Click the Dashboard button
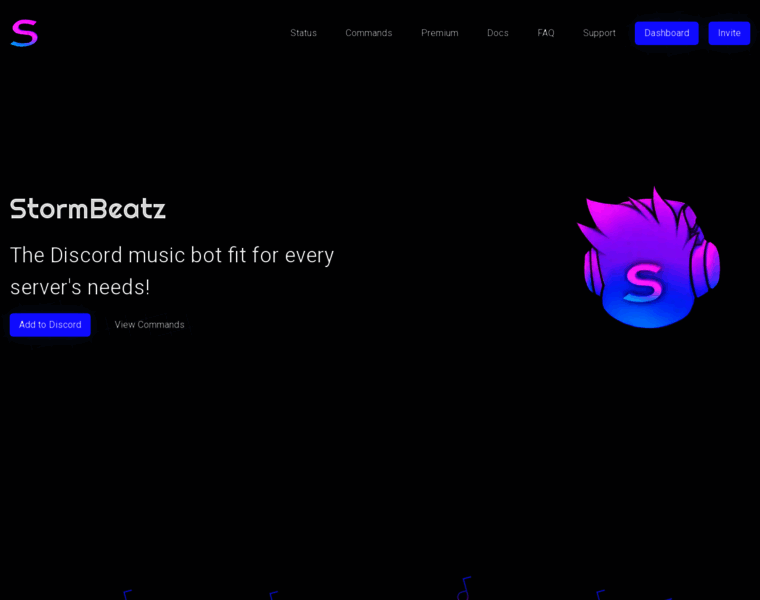The image size is (760, 600). pyautogui.click(x=666, y=33)
